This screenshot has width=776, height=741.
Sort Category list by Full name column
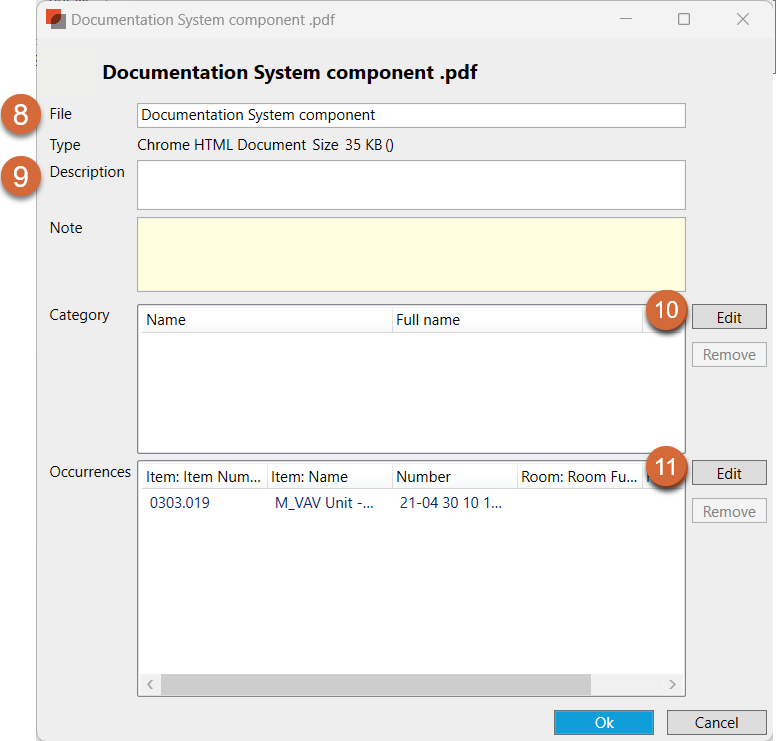pyautogui.click(x=515, y=320)
